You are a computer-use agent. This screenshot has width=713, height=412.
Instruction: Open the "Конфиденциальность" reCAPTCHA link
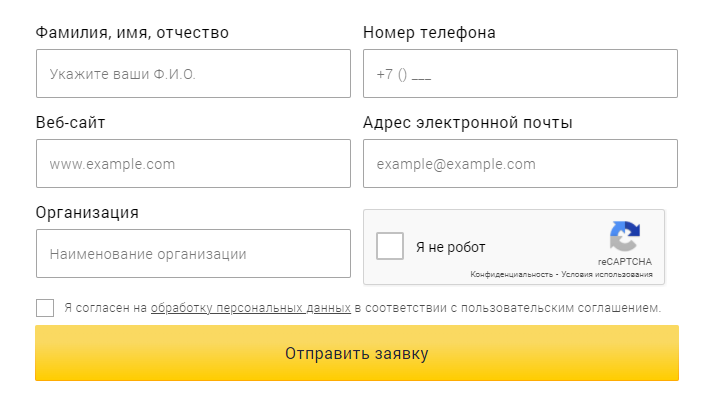tap(512, 274)
